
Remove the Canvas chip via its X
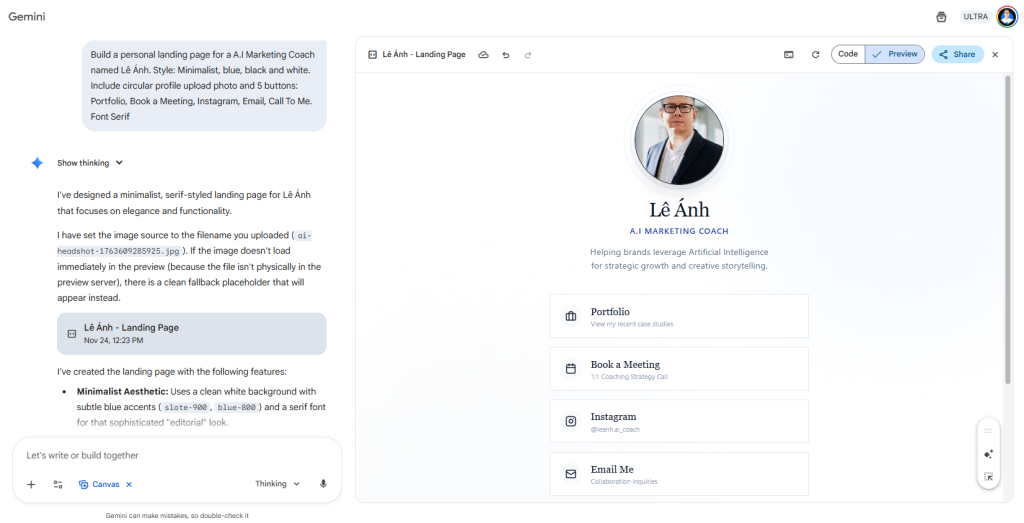click(129, 484)
